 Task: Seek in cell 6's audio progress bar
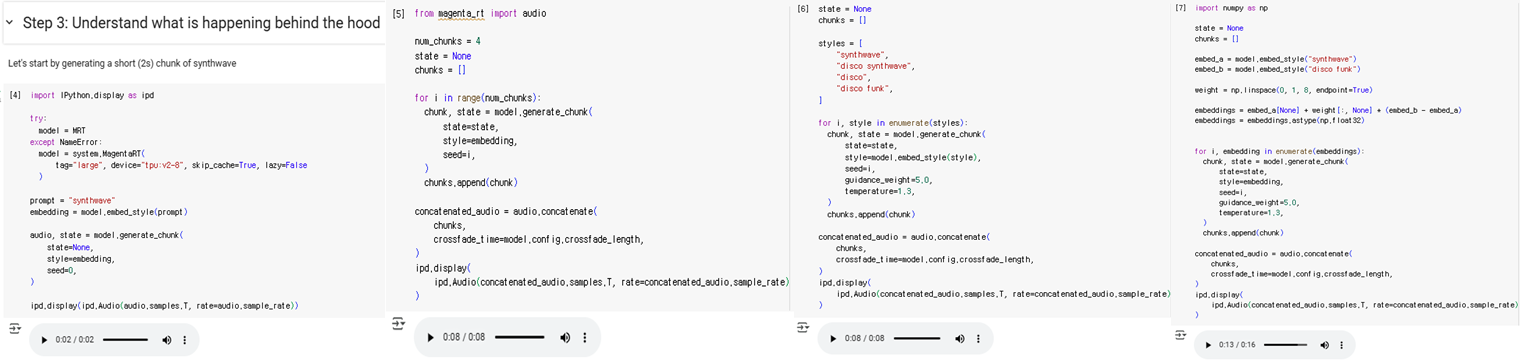[x=918, y=339]
